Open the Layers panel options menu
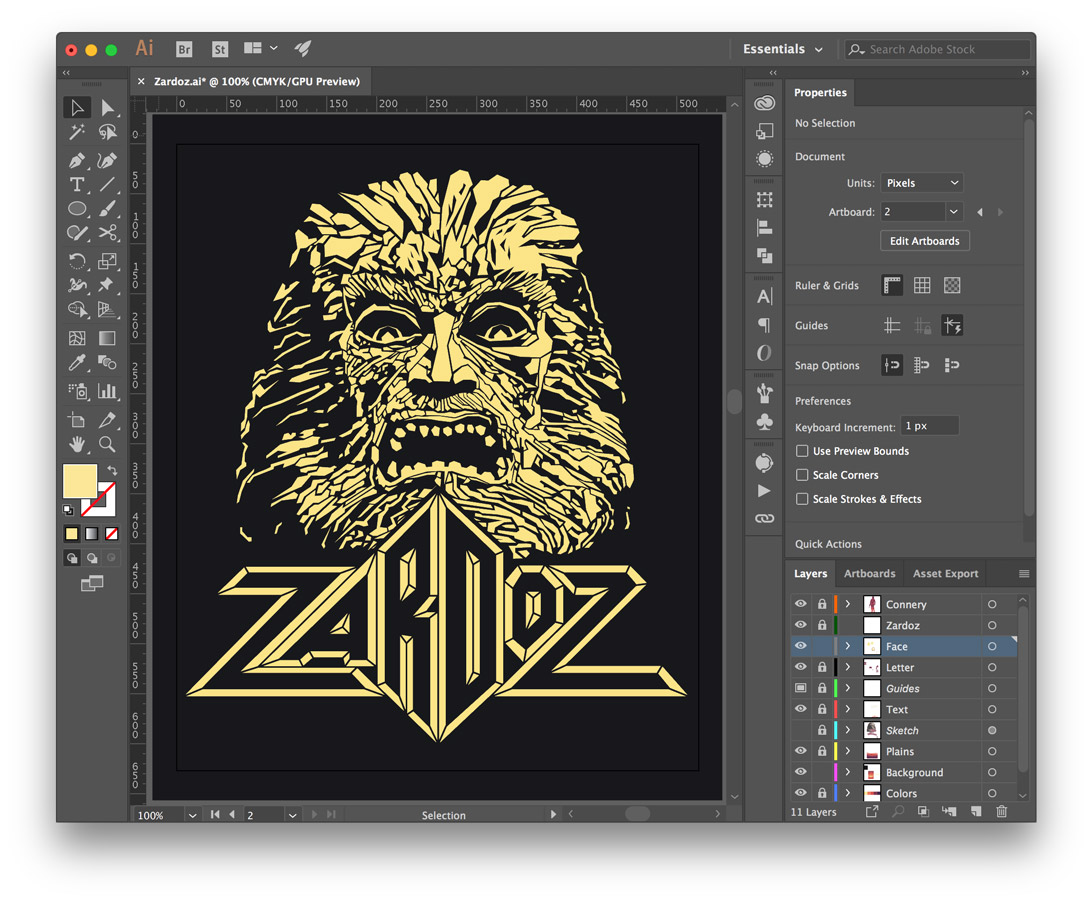The image size is (1092, 902). click(x=1024, y=573)
